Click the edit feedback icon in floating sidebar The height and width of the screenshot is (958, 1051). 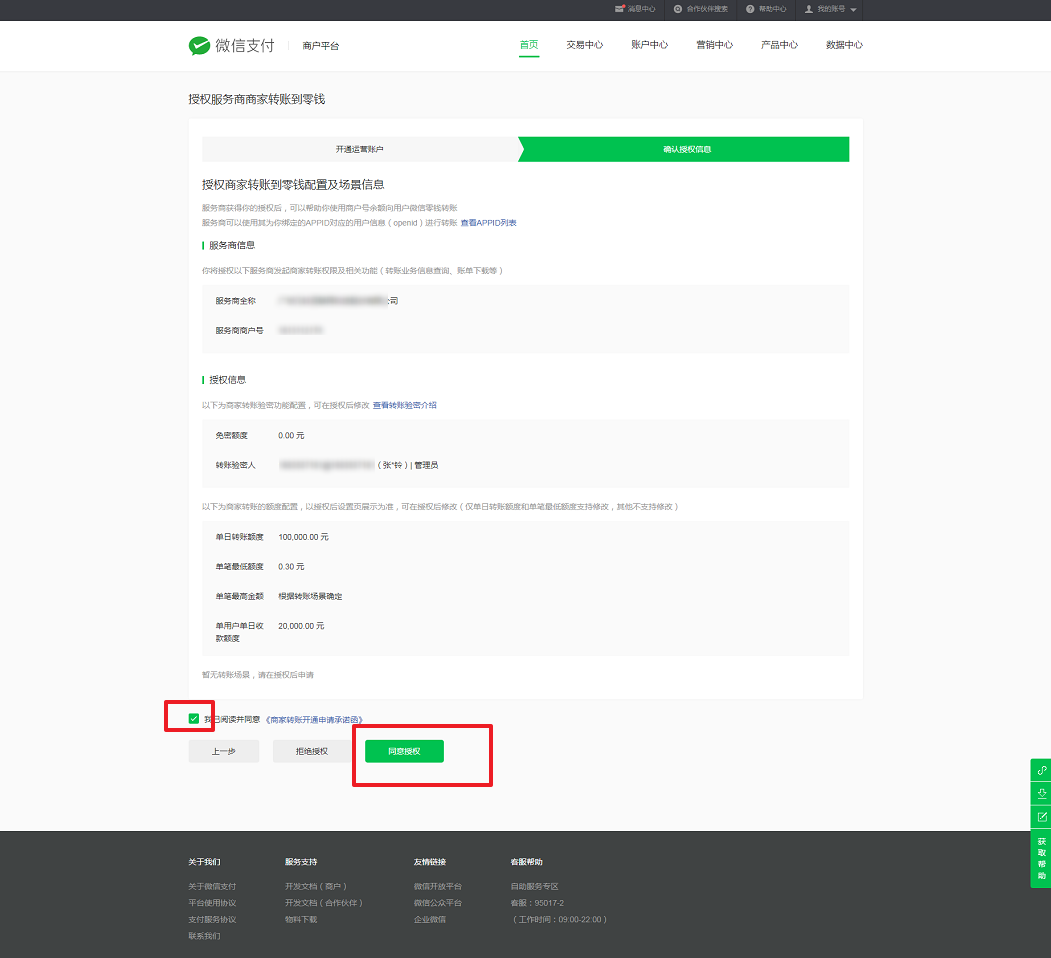coord(1041,817)
